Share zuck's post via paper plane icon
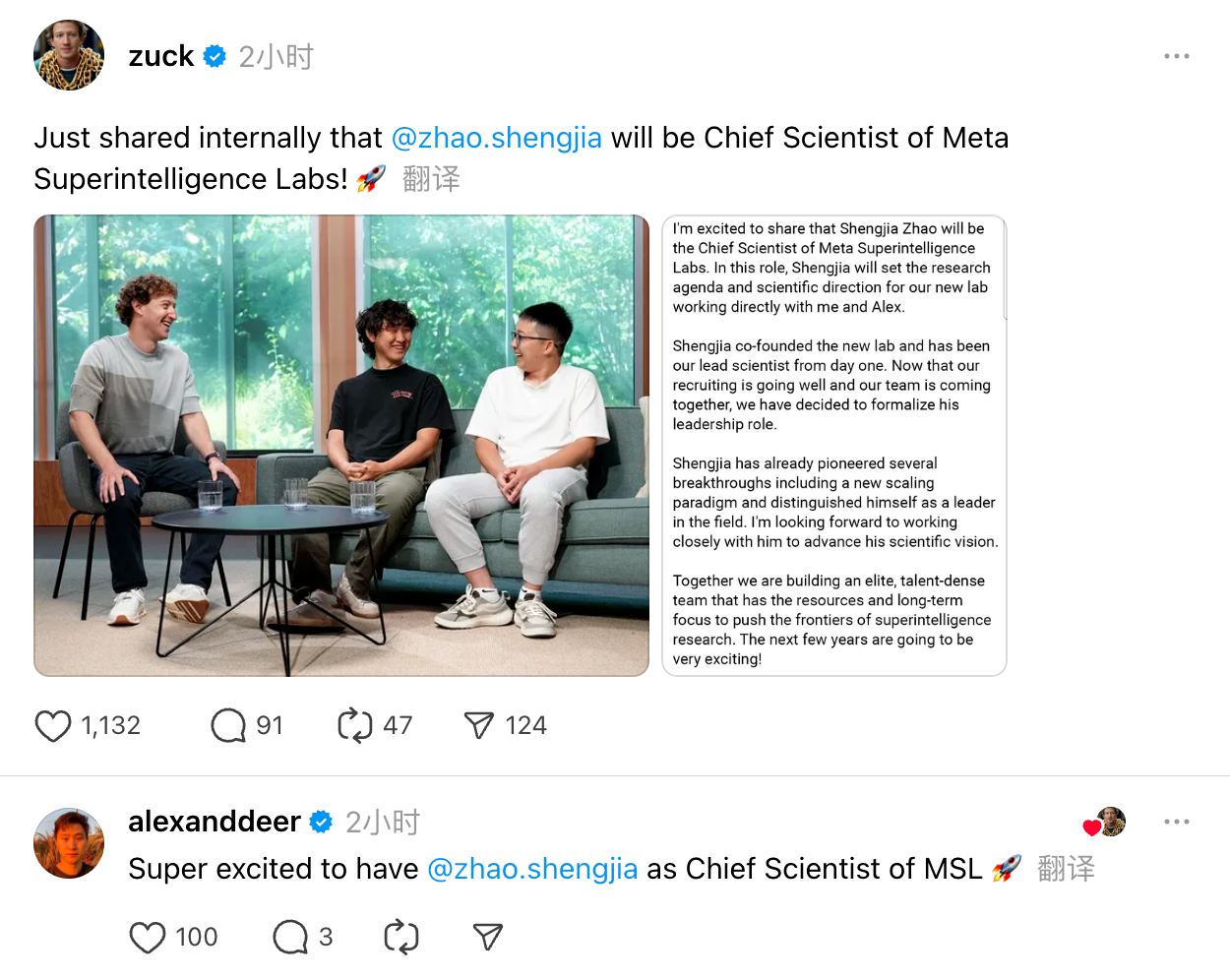 [478, 726]
